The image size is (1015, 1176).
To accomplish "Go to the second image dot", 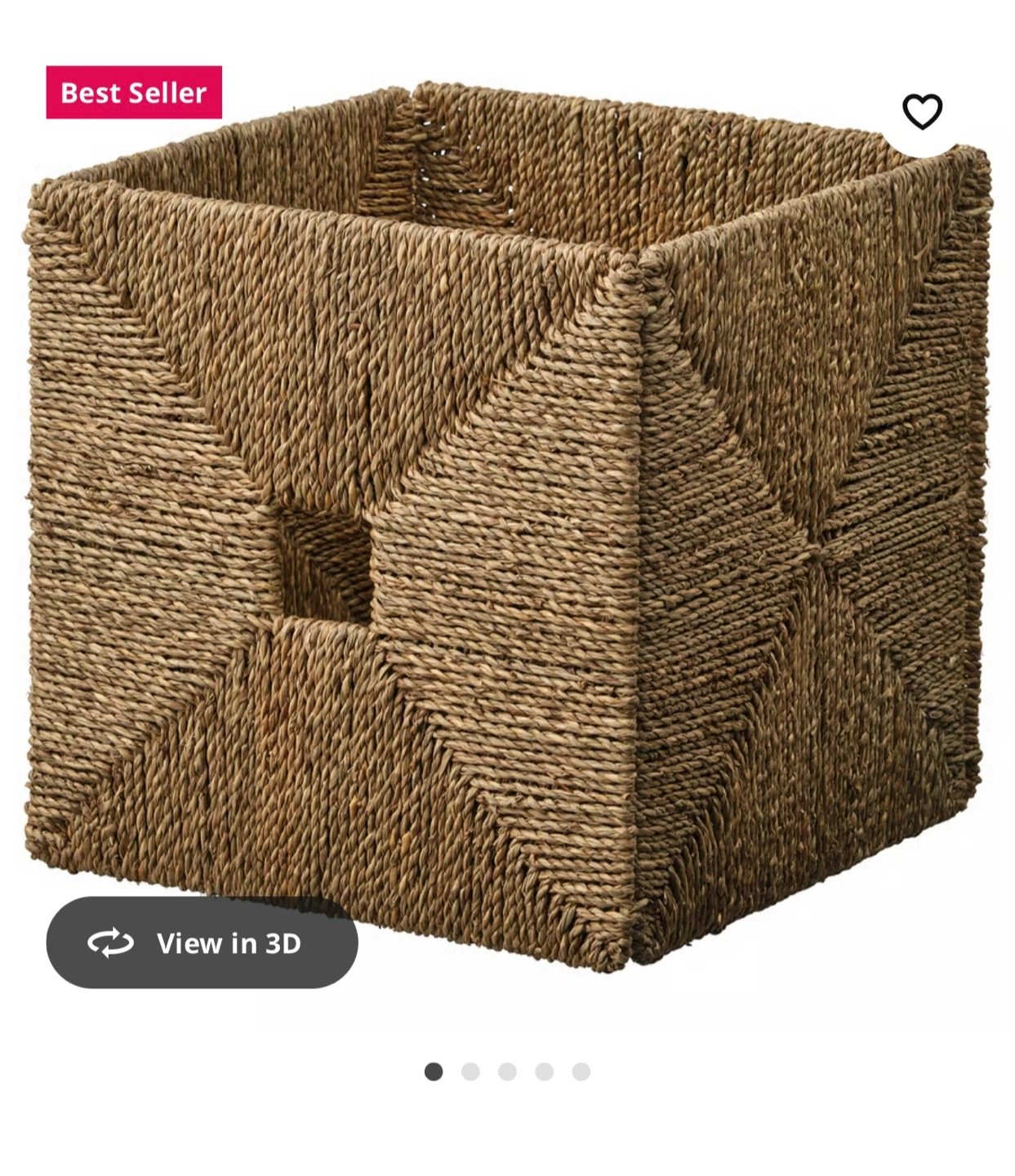I will point(470,1071).
